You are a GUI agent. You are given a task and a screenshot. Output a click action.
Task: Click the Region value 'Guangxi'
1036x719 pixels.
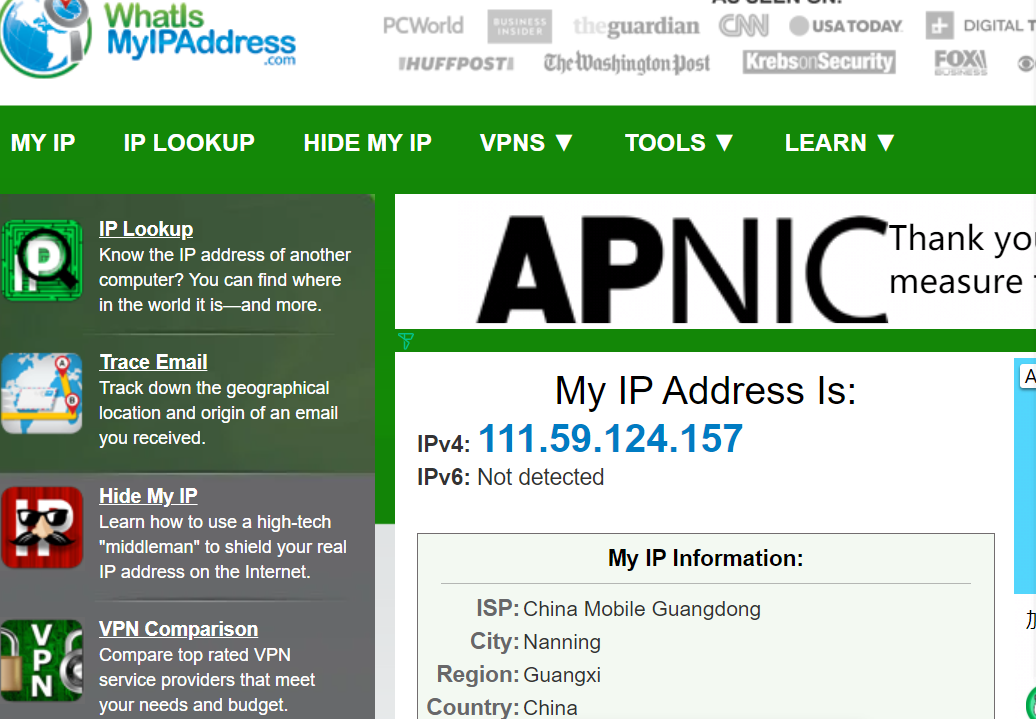(562, 675)
